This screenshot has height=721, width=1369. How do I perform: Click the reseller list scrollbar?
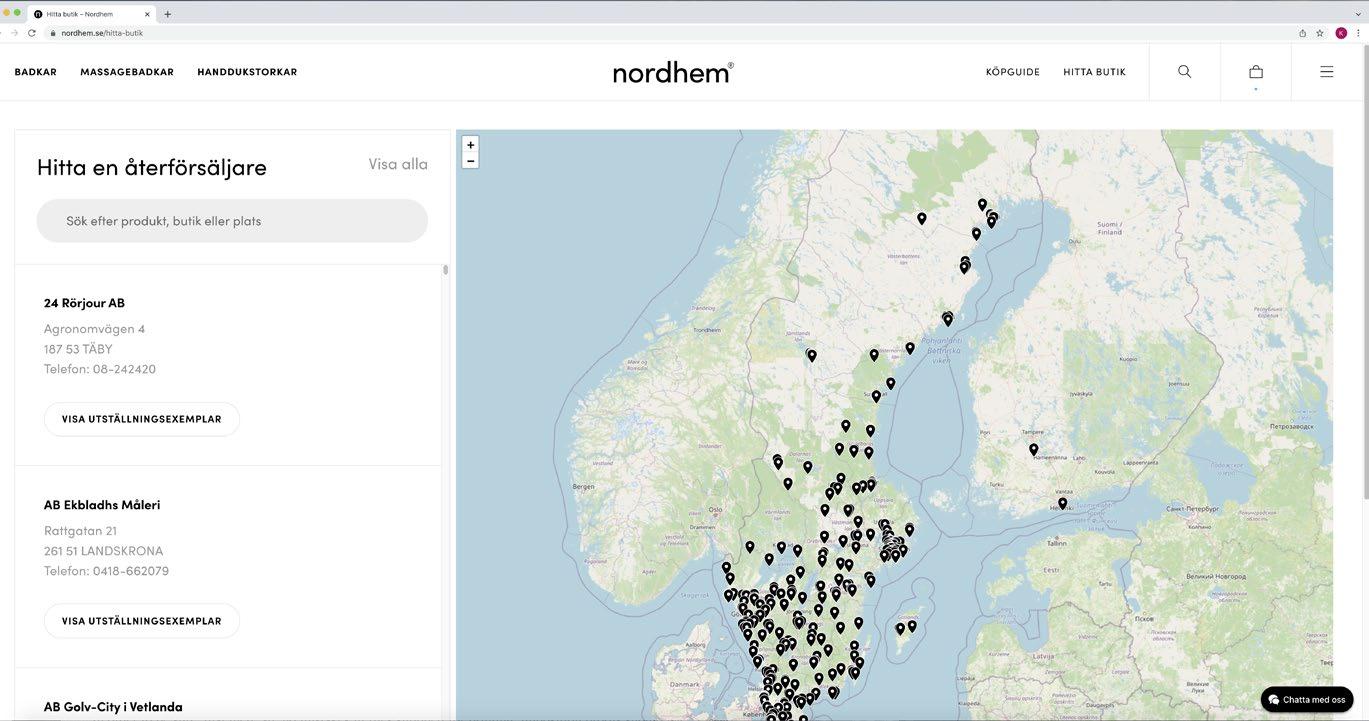445,270
